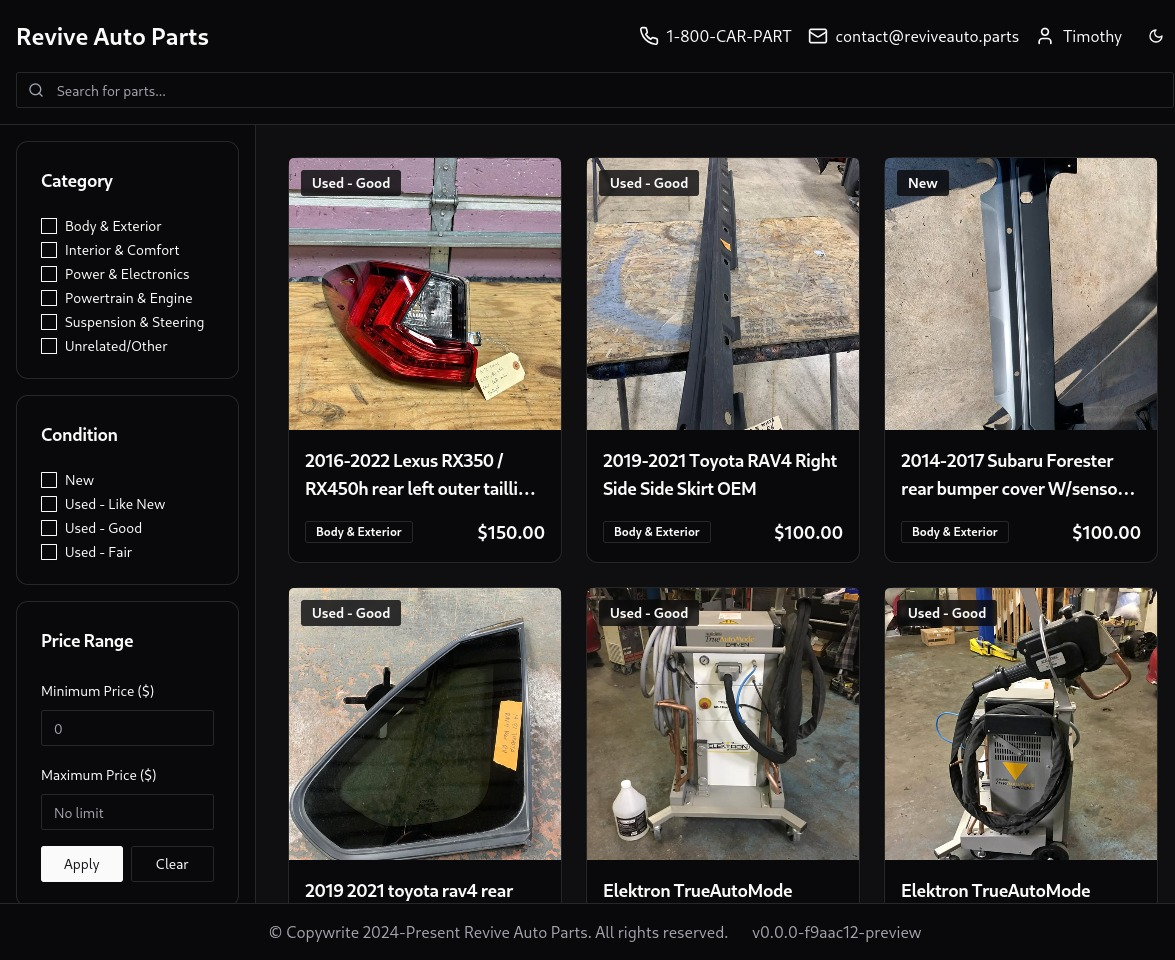This screenshot has height=960, width=1175.
Task: Tick the Used - Like New condition
Action: 49,504
